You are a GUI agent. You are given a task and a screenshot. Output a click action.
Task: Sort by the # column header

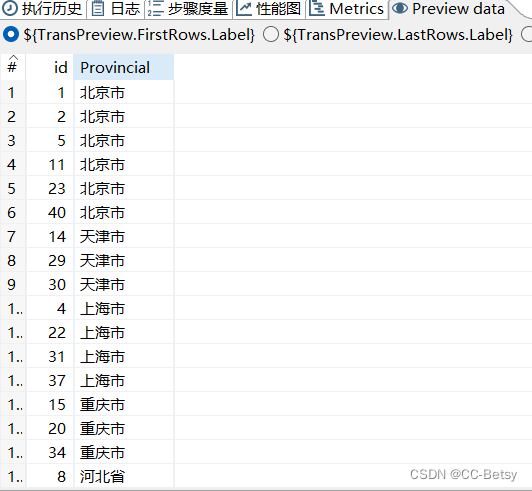[13, 67]
